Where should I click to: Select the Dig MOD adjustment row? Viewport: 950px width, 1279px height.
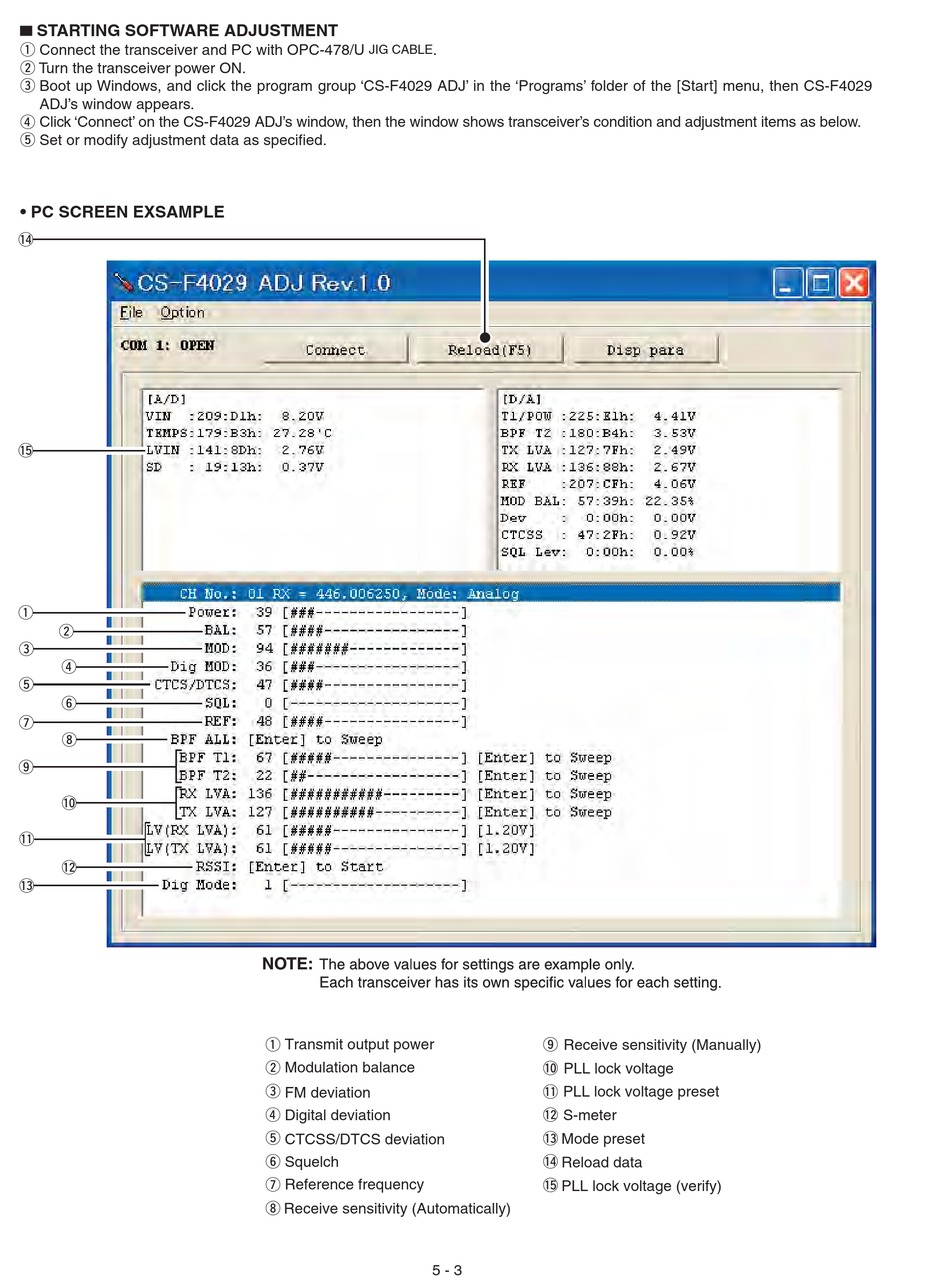[x=318, y=667]
